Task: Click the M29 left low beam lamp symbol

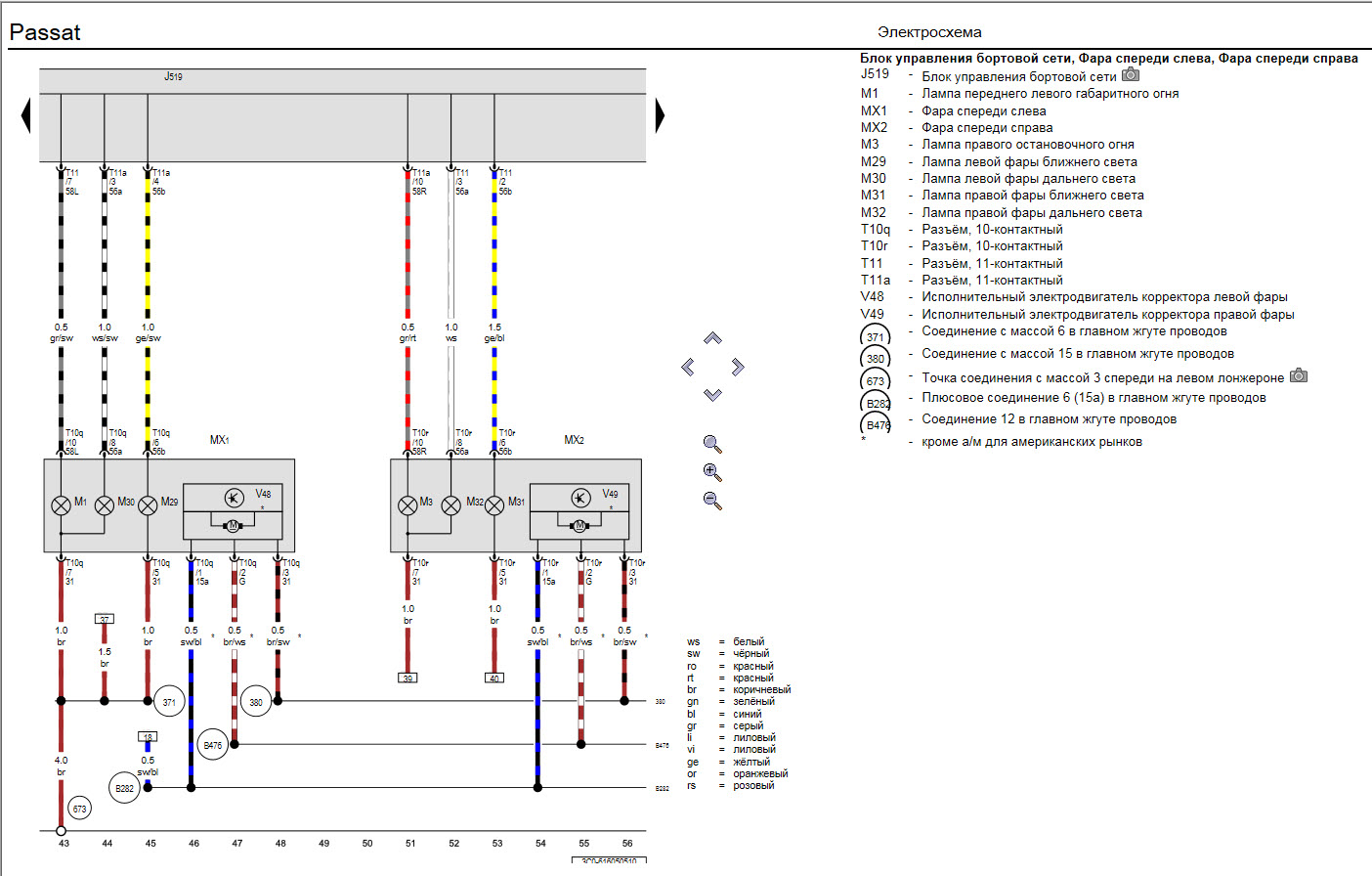Action: tap(148, 505)
